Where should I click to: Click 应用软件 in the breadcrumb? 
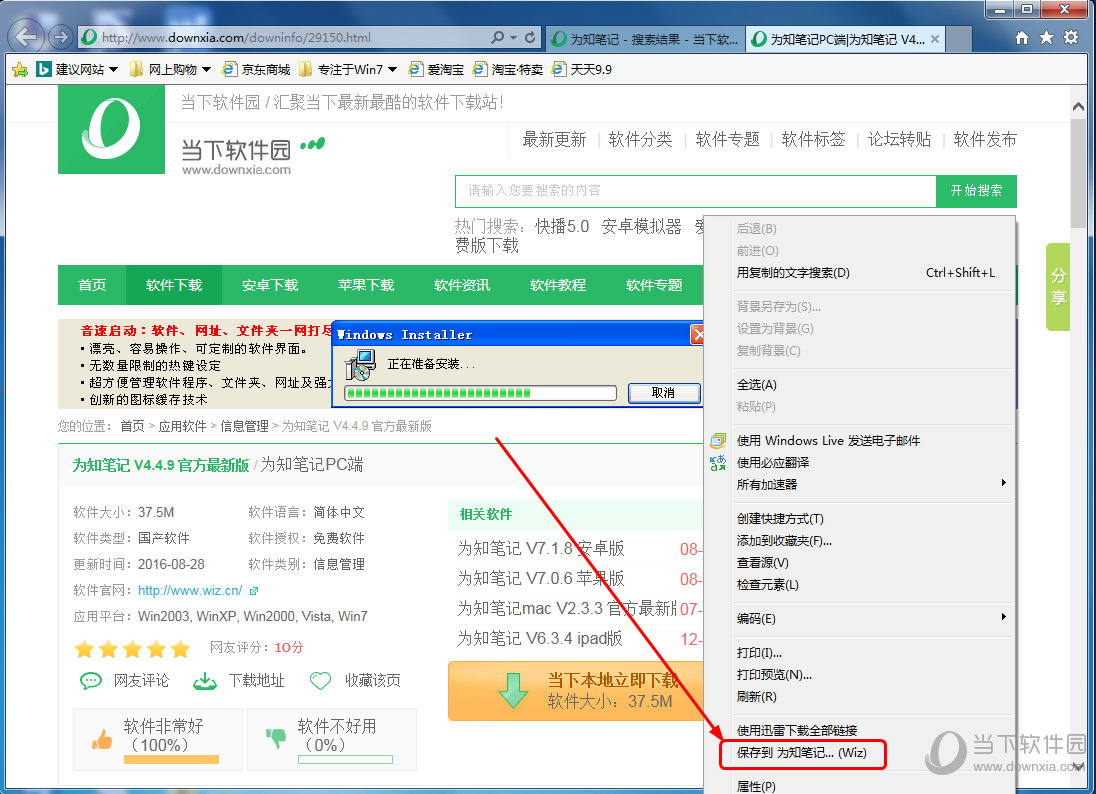tap(182, 426)
